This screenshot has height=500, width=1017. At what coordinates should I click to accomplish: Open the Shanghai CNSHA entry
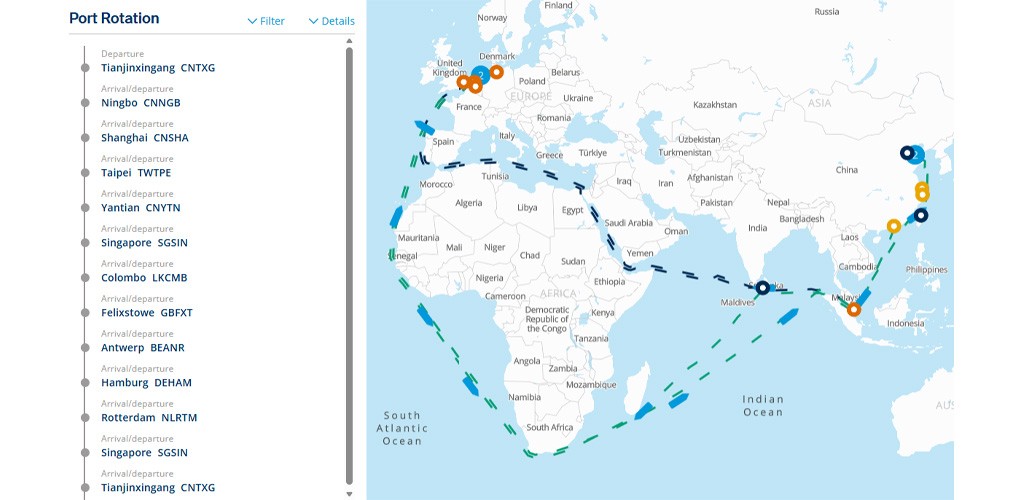(x=145, y=137)
